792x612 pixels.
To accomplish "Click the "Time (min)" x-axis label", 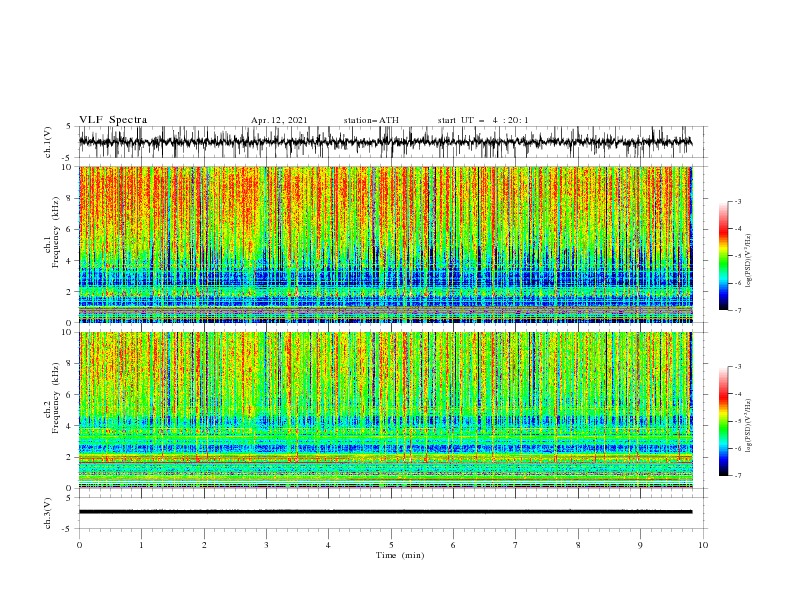I will tap(400, 555).
